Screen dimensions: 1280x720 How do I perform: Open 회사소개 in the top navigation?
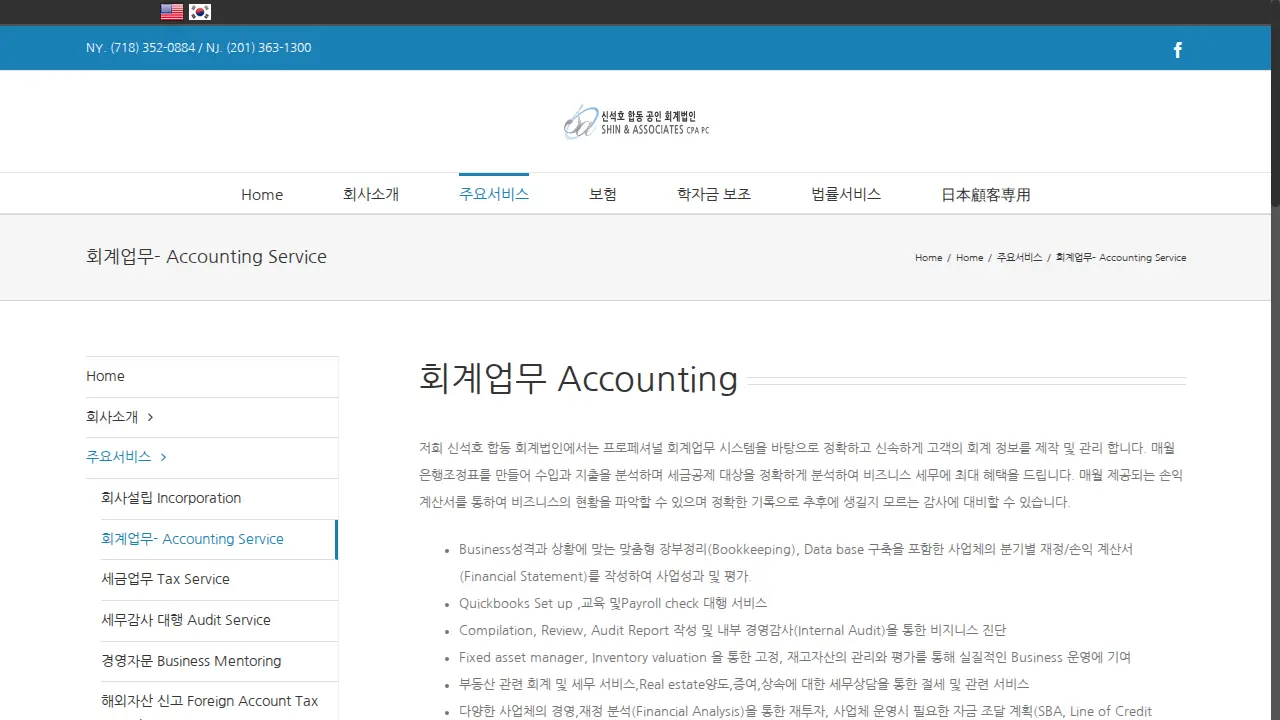pyautogui.click(x=371, y=194)
